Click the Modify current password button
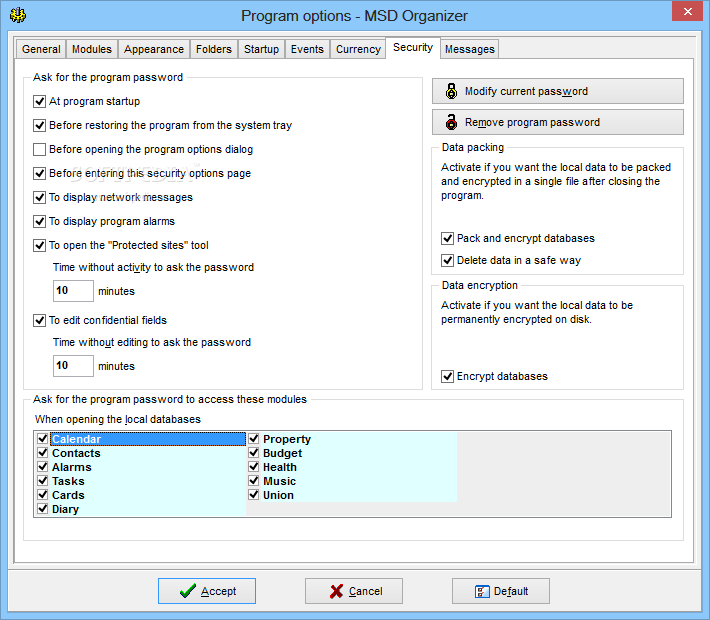Image resolution: width=710 pixels, height=620 pixels. (558, 91)
